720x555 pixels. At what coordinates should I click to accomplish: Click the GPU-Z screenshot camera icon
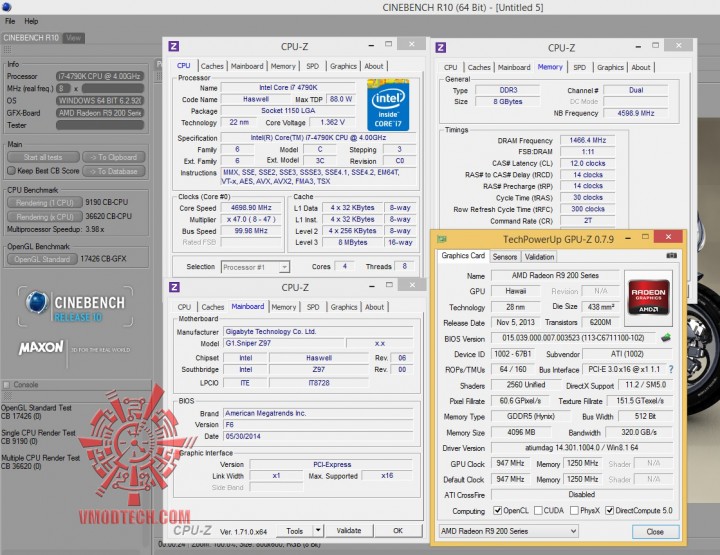[671, 256]
